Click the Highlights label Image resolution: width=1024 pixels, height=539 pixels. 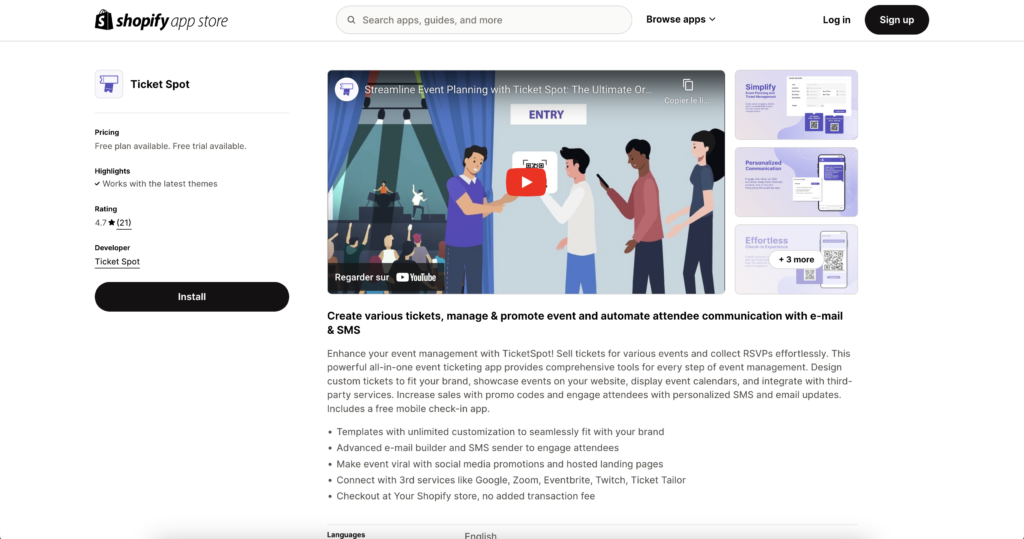pyautogui.click(x=112, y=171)
